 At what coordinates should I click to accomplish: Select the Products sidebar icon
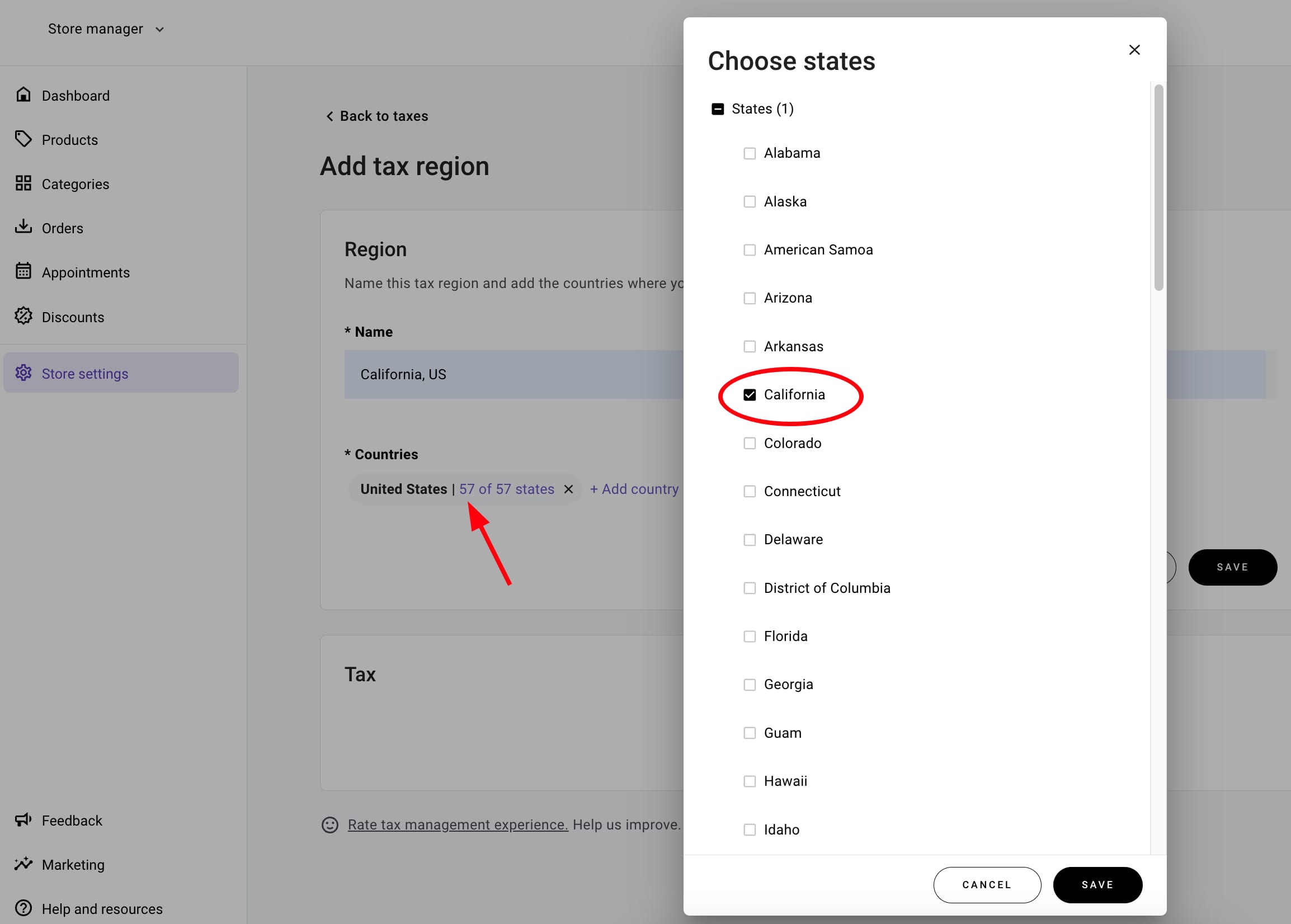(23, 139)
